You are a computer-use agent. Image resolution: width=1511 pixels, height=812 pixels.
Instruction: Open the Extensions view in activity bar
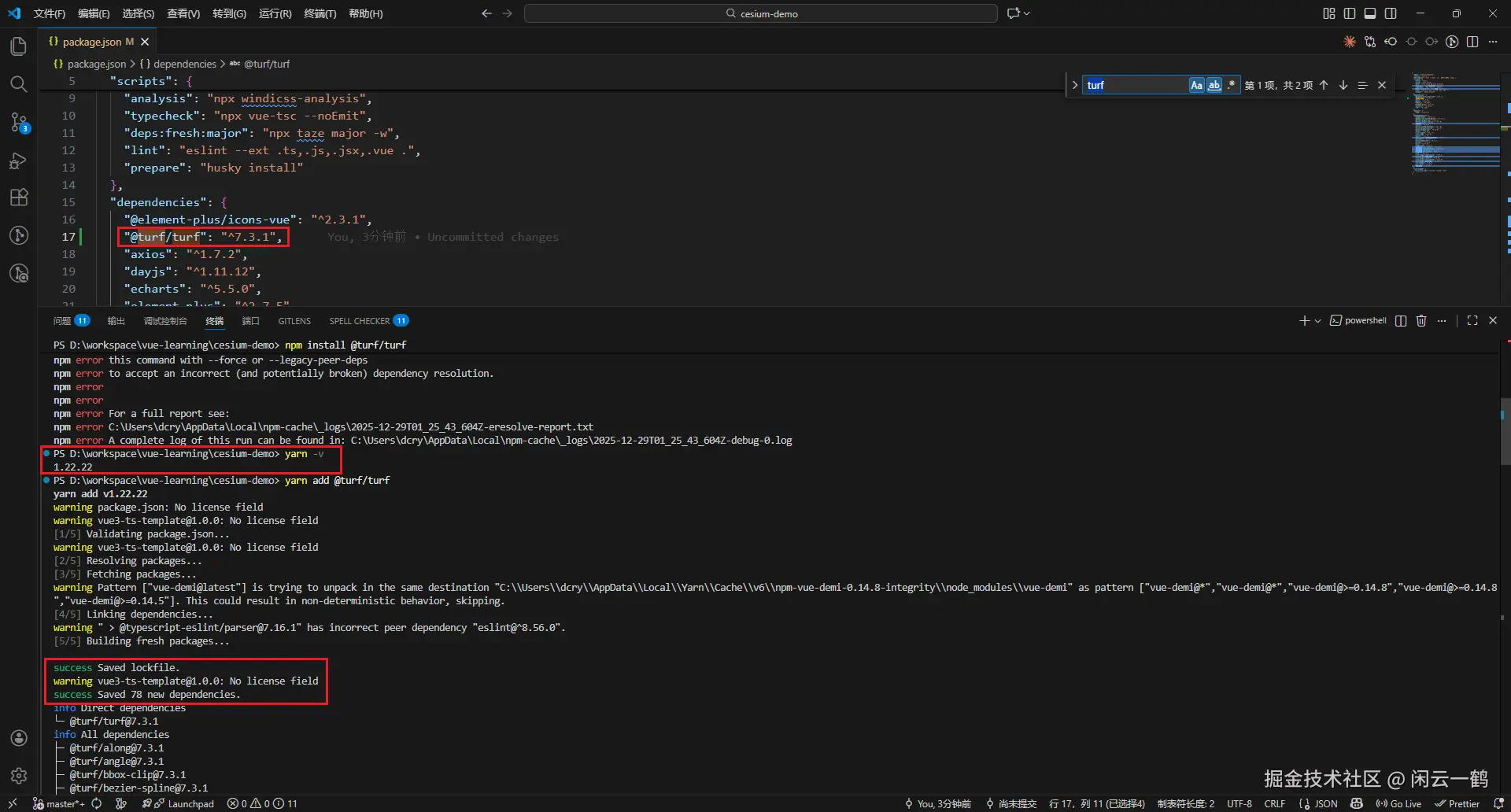point(19,197)
